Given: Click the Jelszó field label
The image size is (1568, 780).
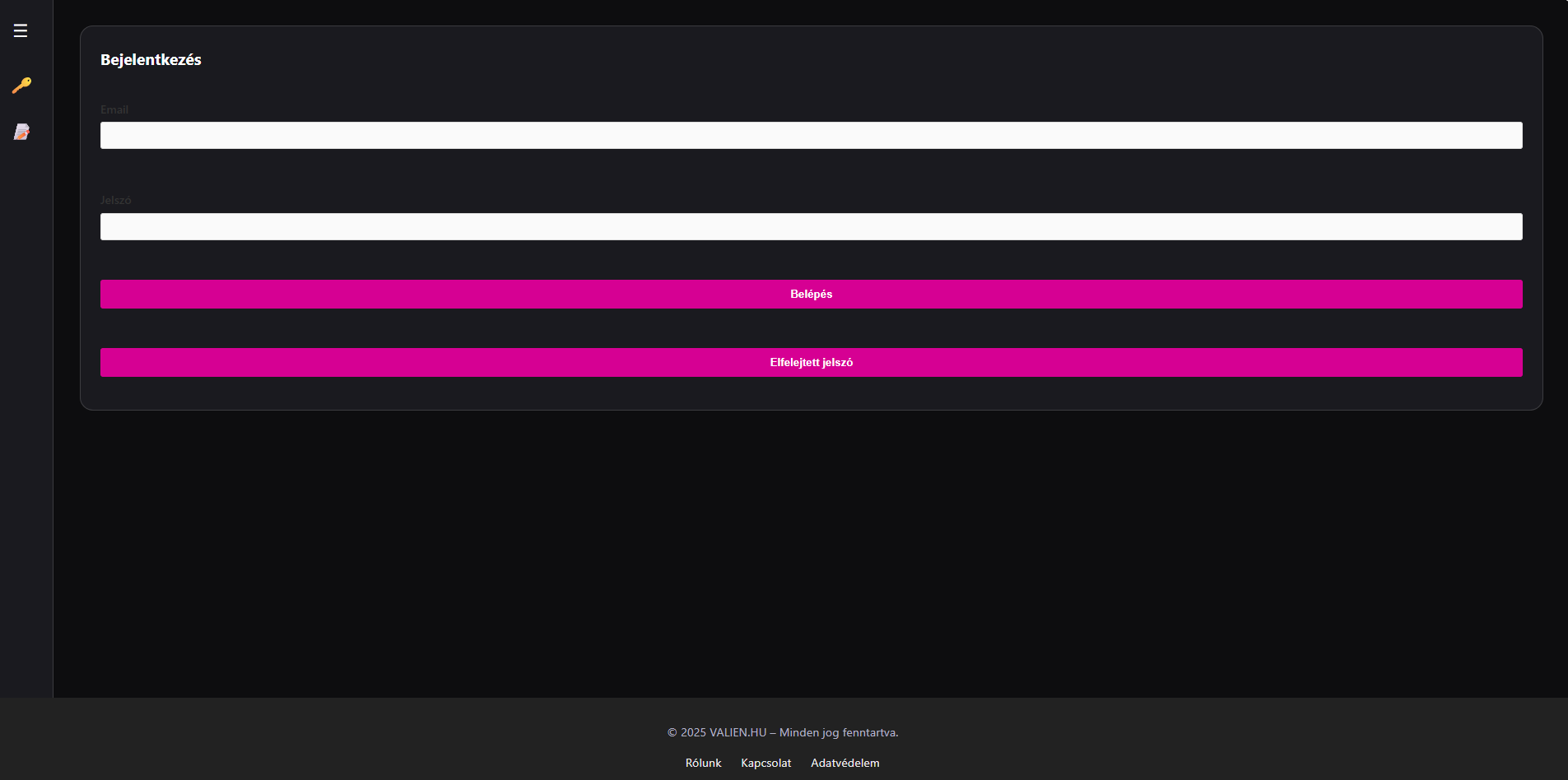Looking at the screenshot, I should coord(115,201).
